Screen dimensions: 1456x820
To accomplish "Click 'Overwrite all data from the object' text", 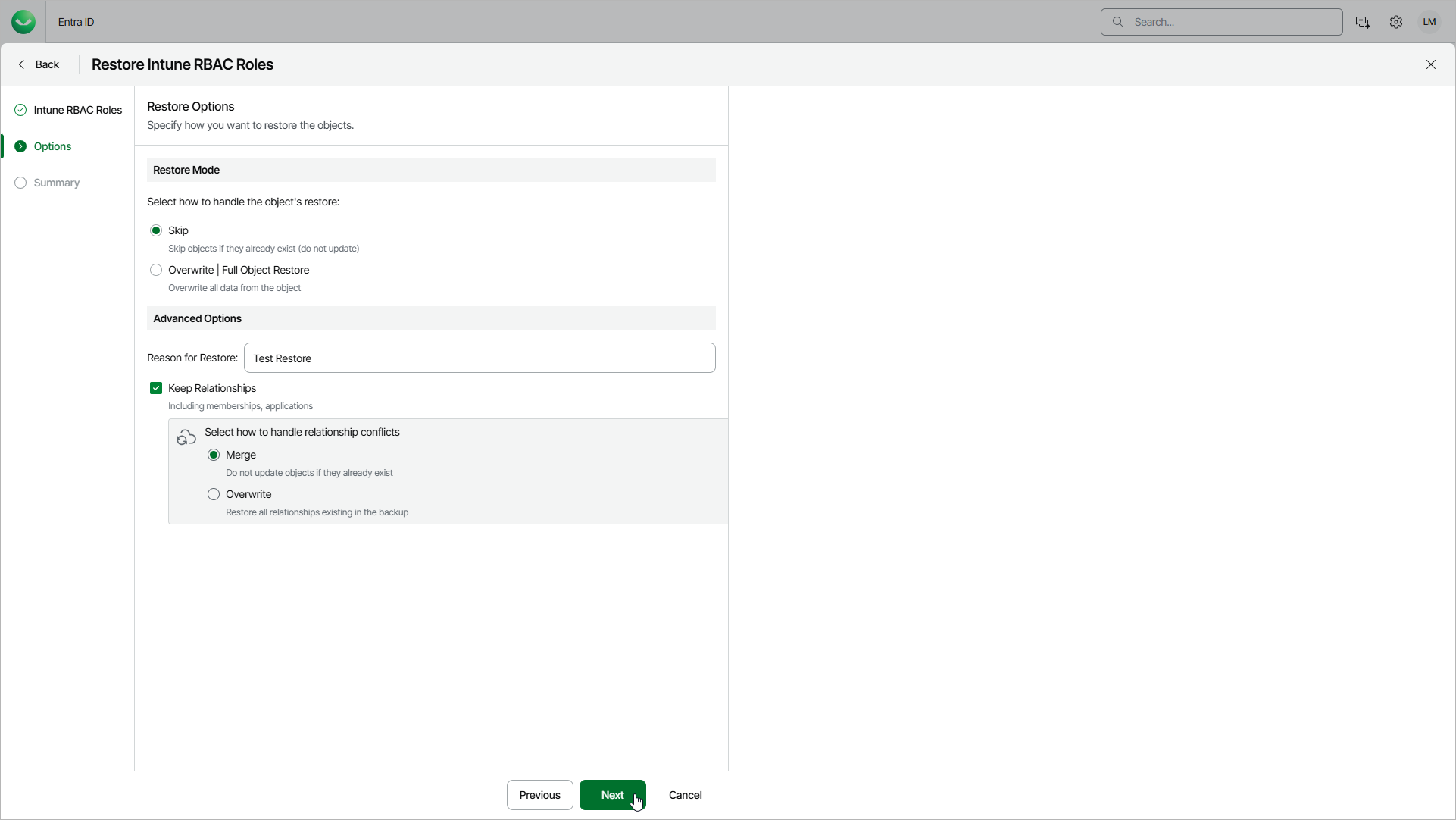I will pyautogui.click(x=235, y=288).
